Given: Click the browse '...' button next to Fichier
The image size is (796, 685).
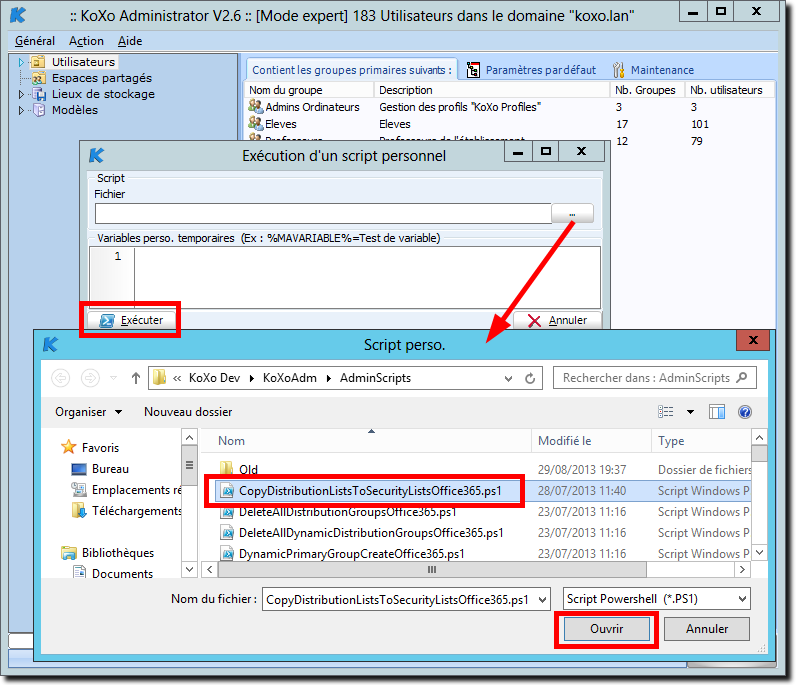Looking at the screenshot, I should [572, 213].
